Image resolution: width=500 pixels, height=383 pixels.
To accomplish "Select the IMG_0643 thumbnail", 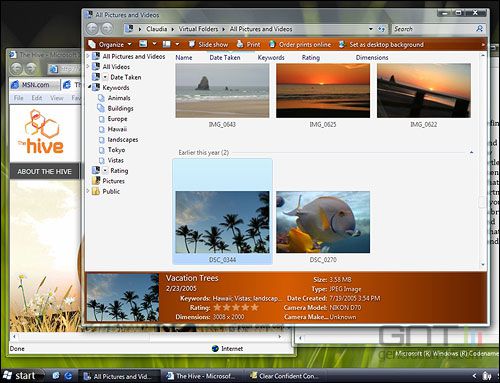I will [x=222, y=91].
